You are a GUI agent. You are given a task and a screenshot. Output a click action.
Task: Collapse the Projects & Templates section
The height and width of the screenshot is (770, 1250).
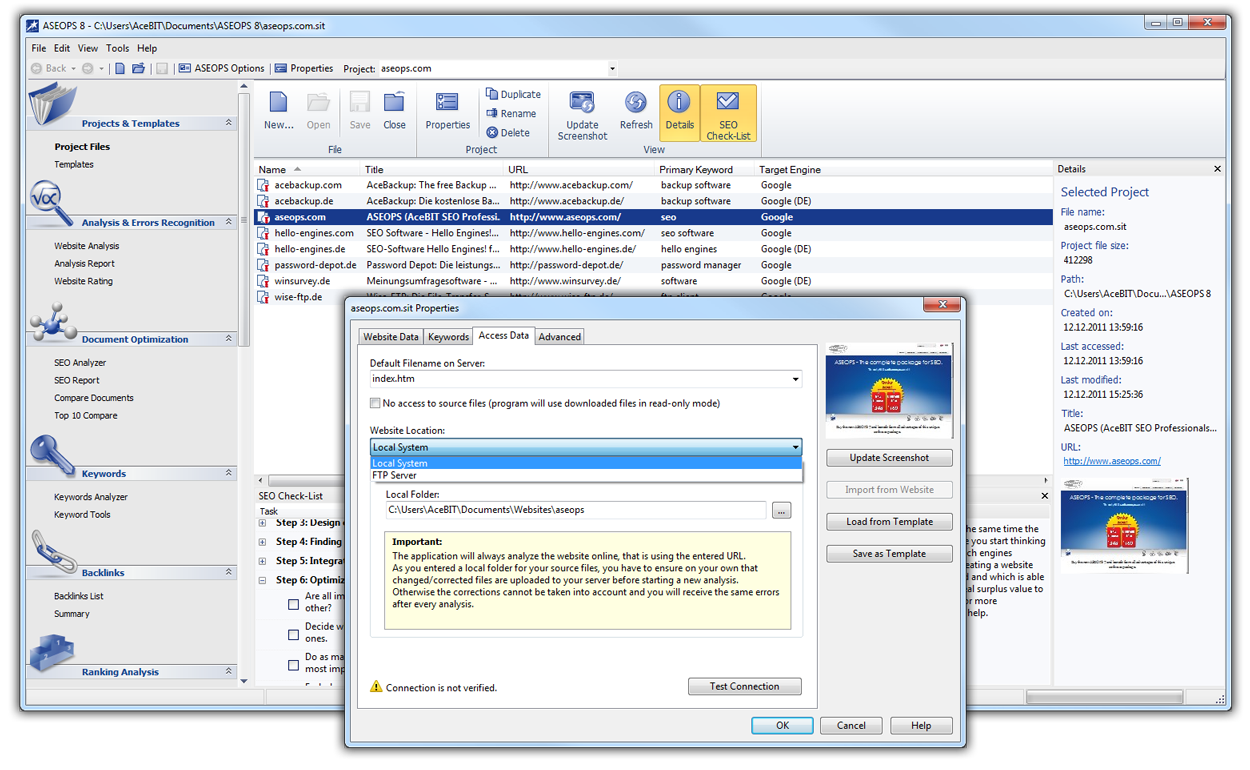pos(229,123)
